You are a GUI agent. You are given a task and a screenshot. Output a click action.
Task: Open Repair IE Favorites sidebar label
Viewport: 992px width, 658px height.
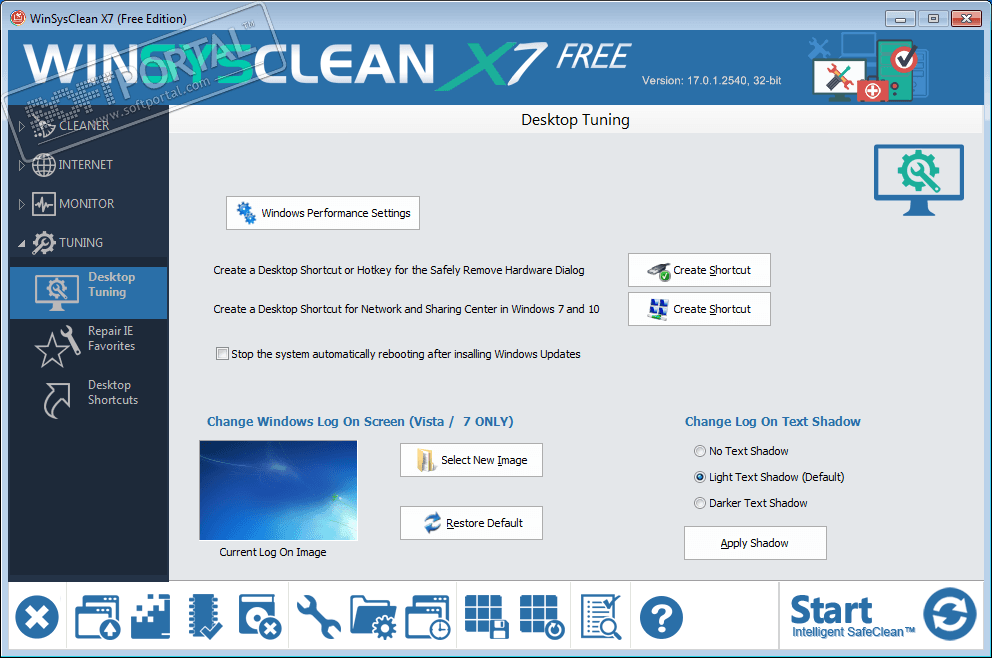pos(111,338)
